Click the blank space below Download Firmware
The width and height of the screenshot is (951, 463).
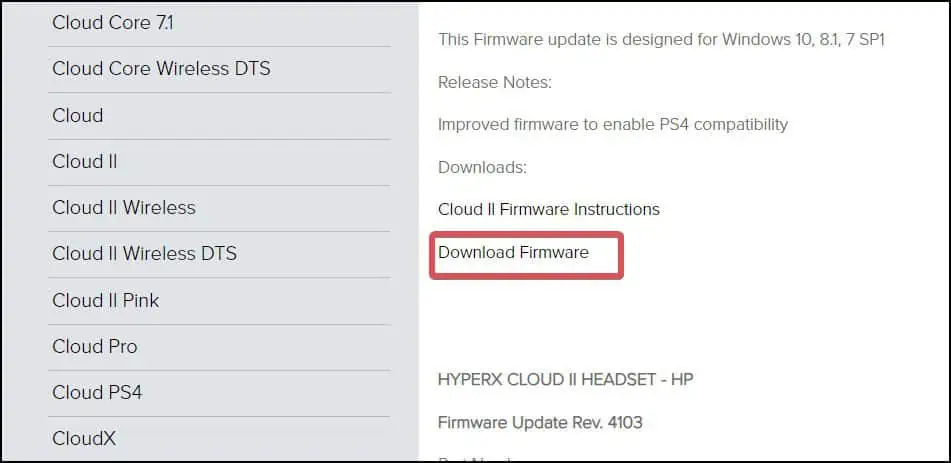coord(600,320)
